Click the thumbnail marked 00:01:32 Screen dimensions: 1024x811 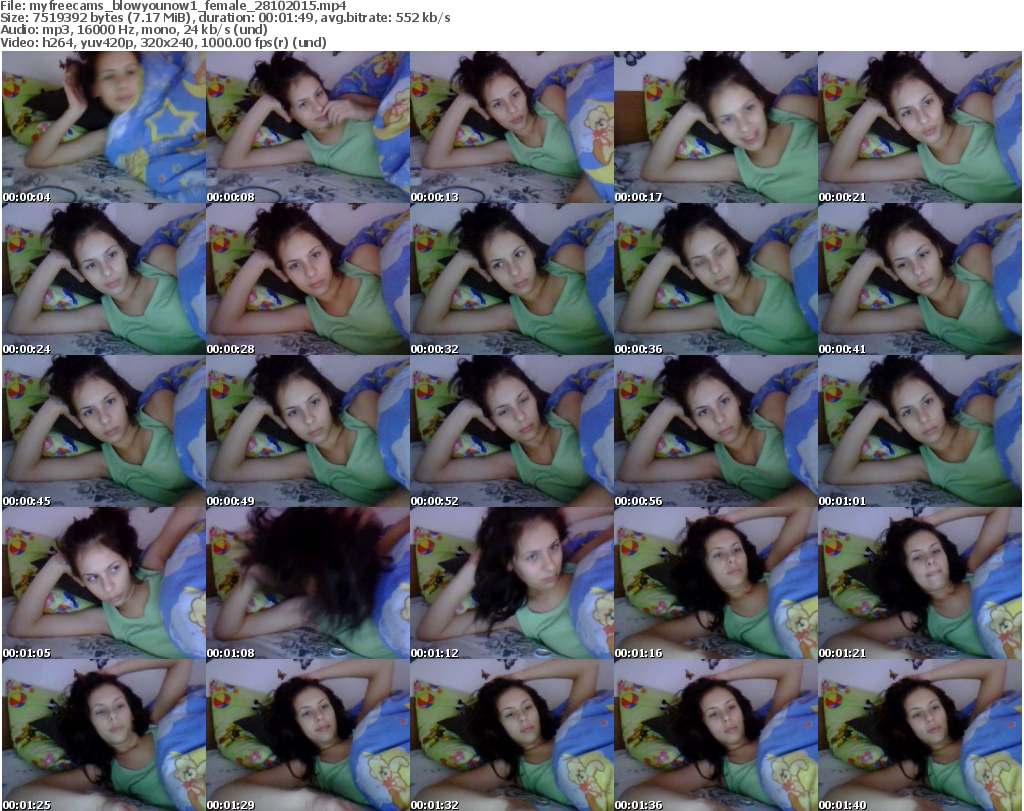[512, 735]
